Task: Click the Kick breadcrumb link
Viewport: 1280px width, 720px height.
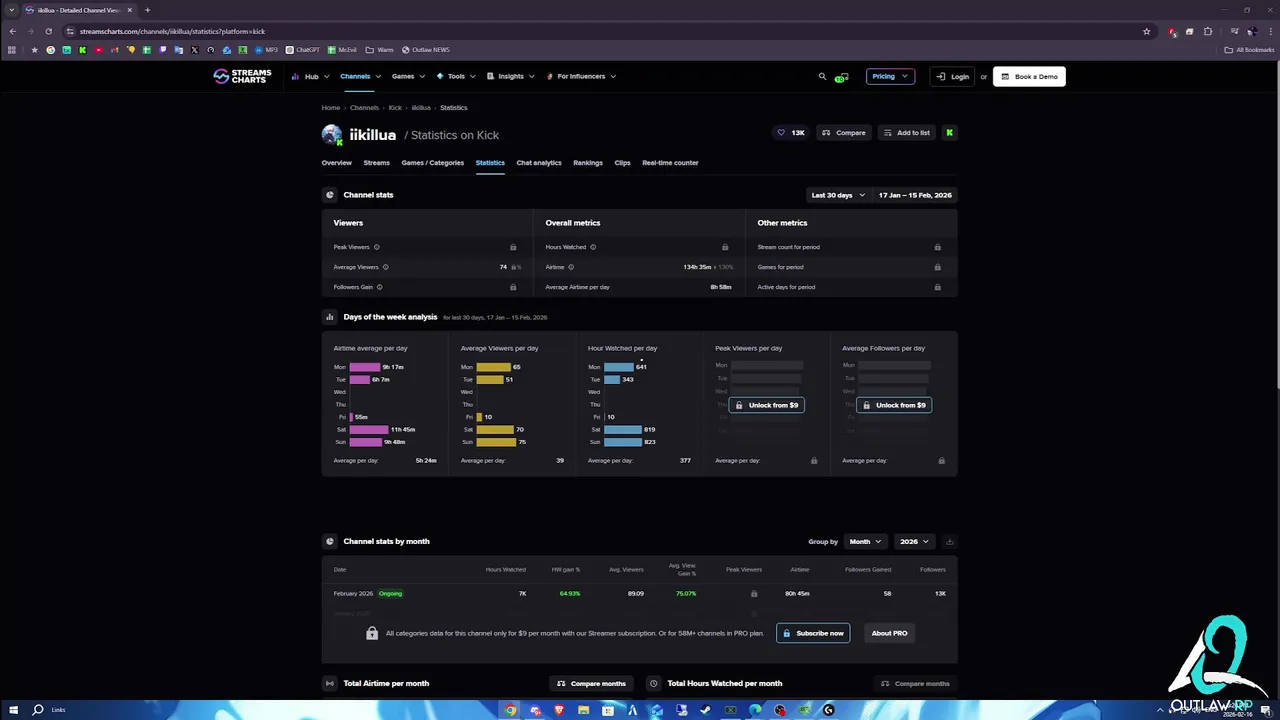Action: [x=395, y=107]
